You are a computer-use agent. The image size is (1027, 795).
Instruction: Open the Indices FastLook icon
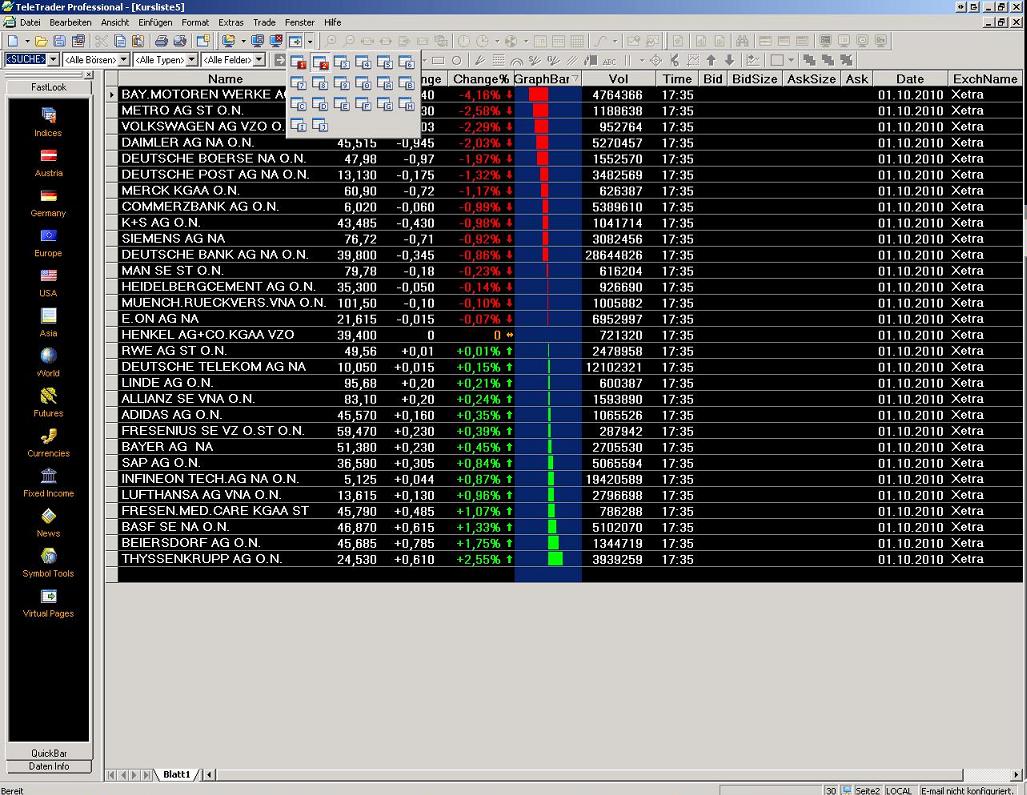coord(48,115)
